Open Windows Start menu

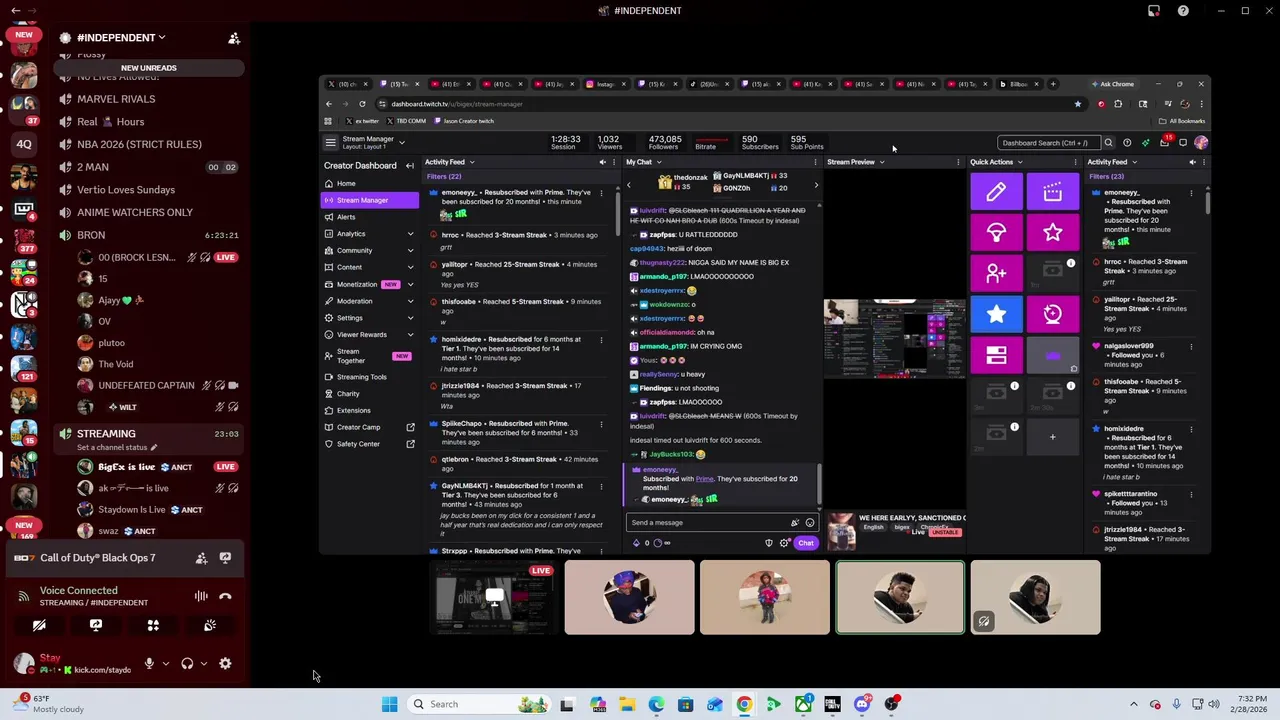click(x=389, y=704)
